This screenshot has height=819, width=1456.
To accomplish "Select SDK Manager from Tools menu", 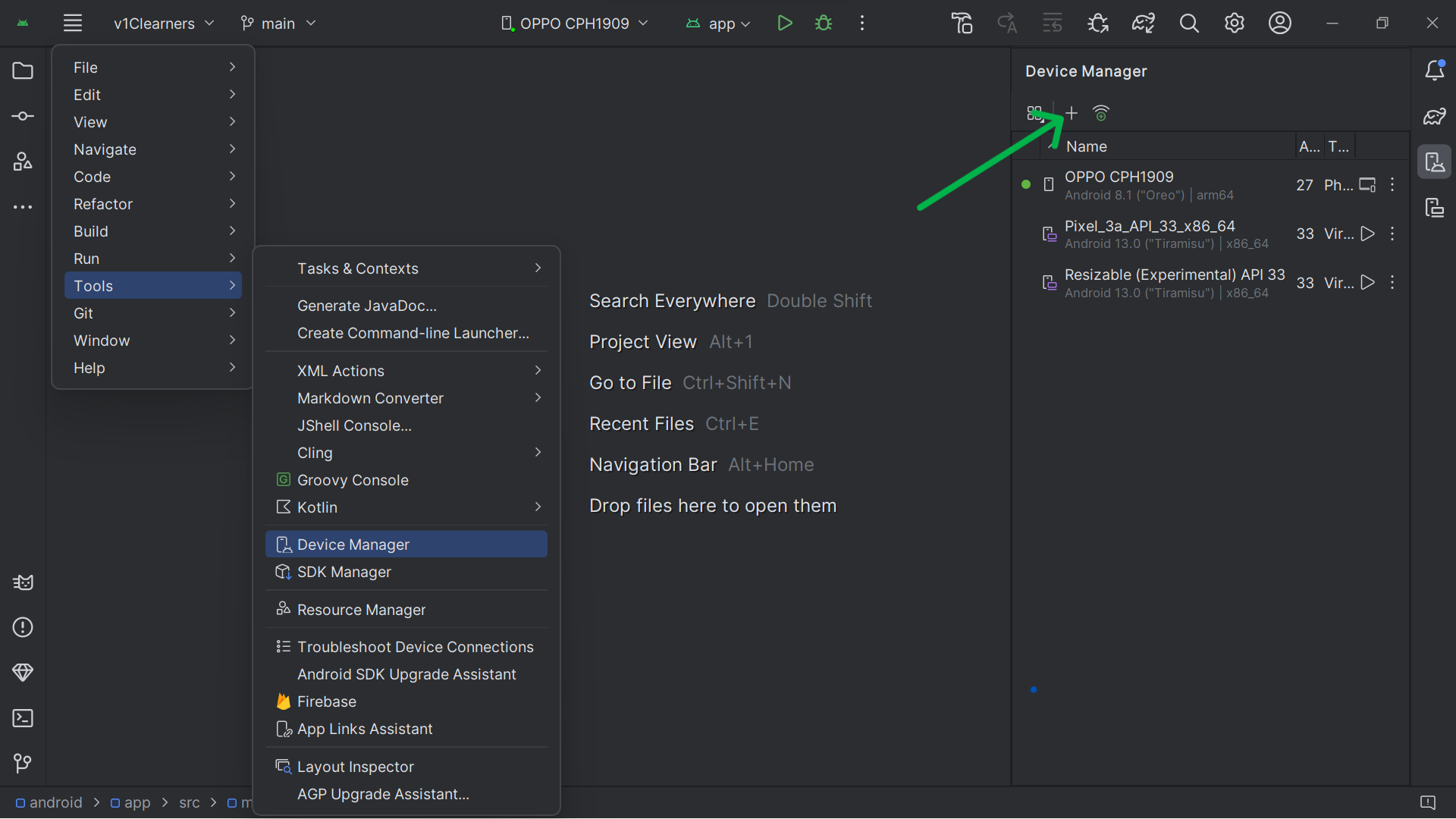I will pos(344,572).
